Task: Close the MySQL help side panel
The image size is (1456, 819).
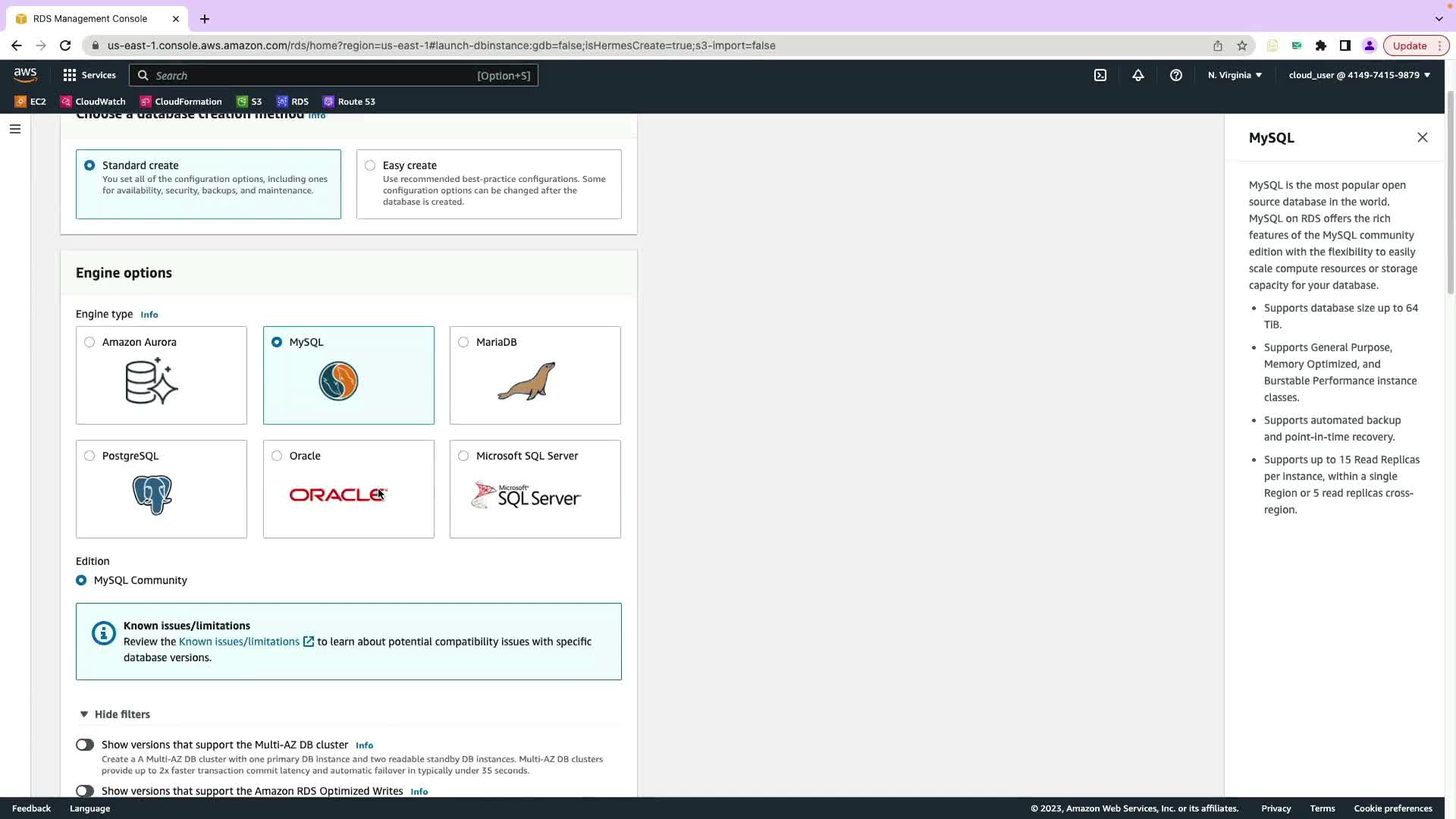Action: 1422,137
